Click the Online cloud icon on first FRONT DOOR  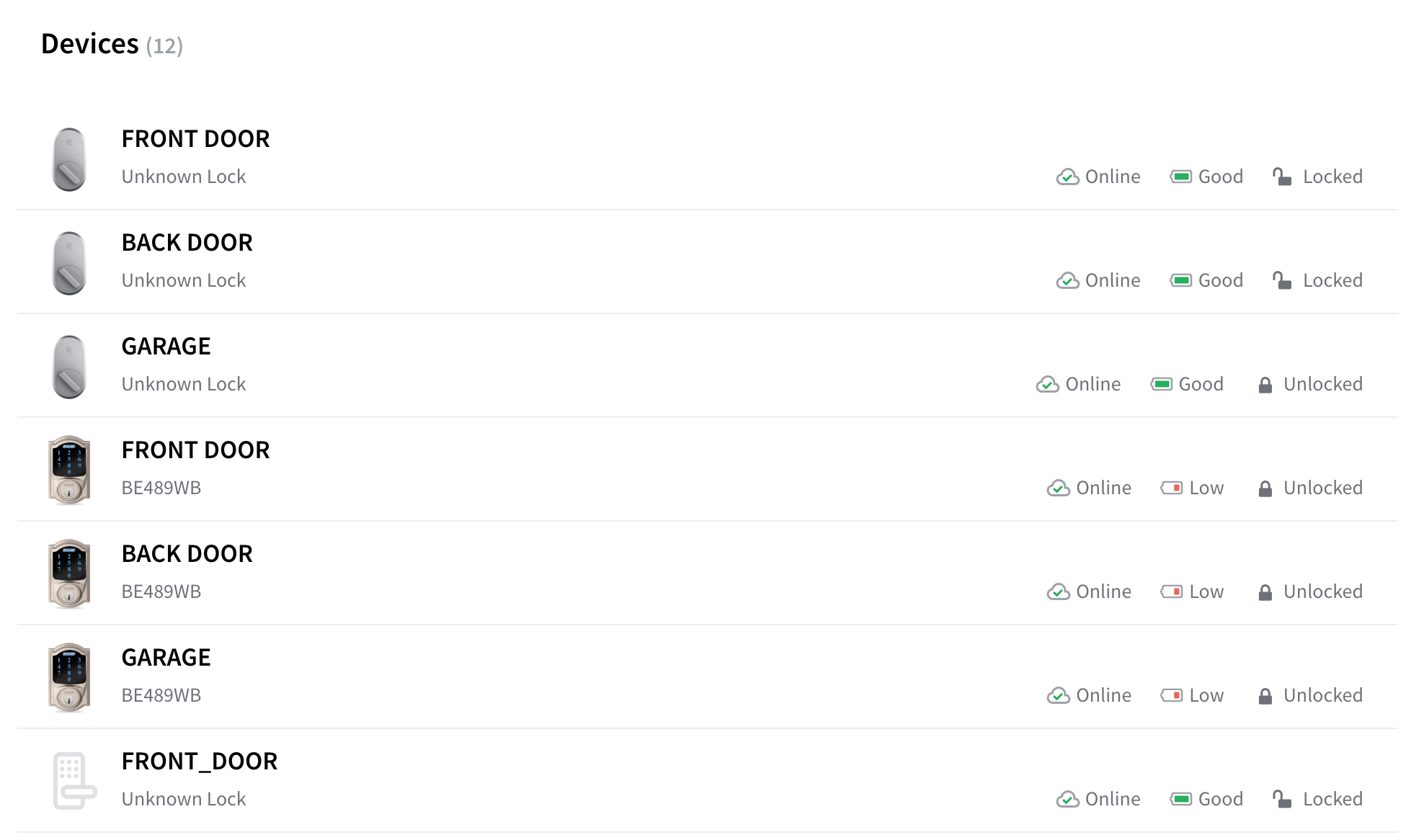pos(1067,177)
